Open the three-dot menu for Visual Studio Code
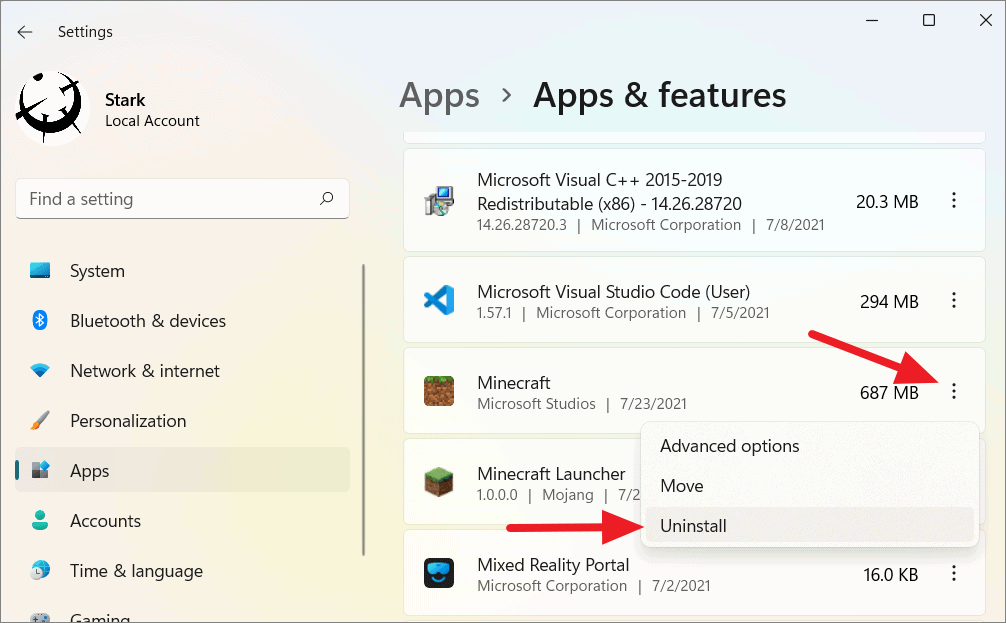Viewport: 1006px width, 623px height. tap(954, 300)
